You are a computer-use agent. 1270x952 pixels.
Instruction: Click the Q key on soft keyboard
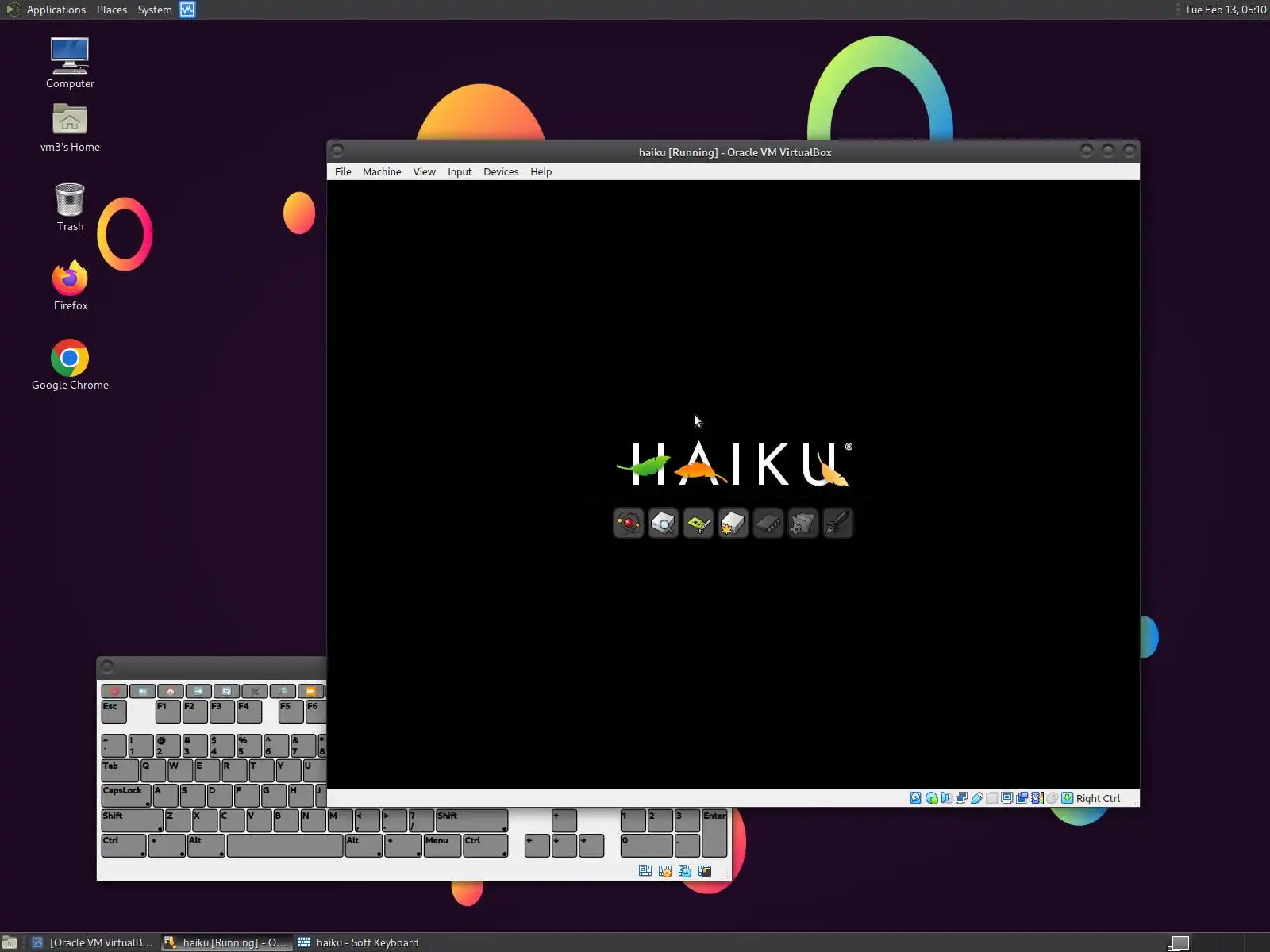tap(153, 770)
